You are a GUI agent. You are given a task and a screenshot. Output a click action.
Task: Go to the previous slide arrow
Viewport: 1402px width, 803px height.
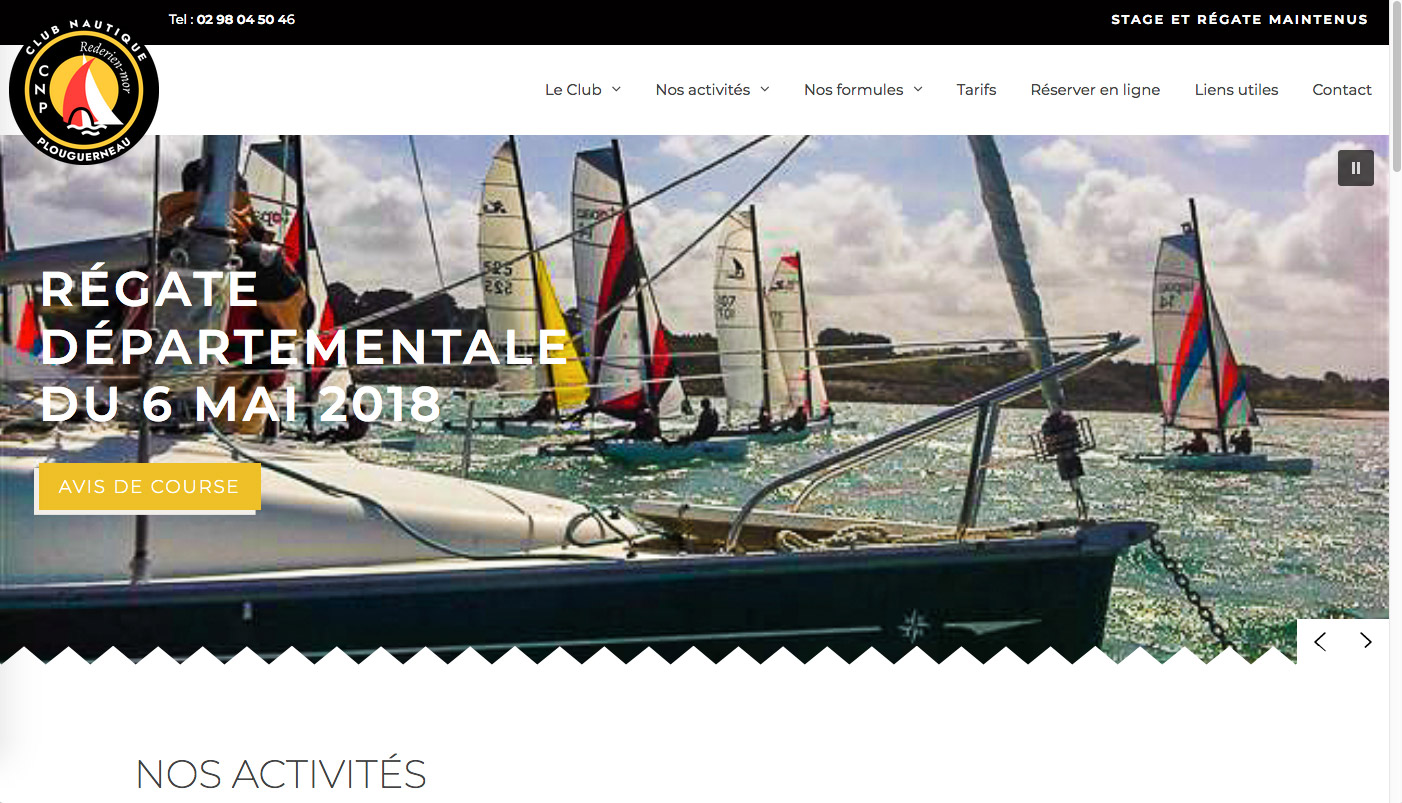1320,642
